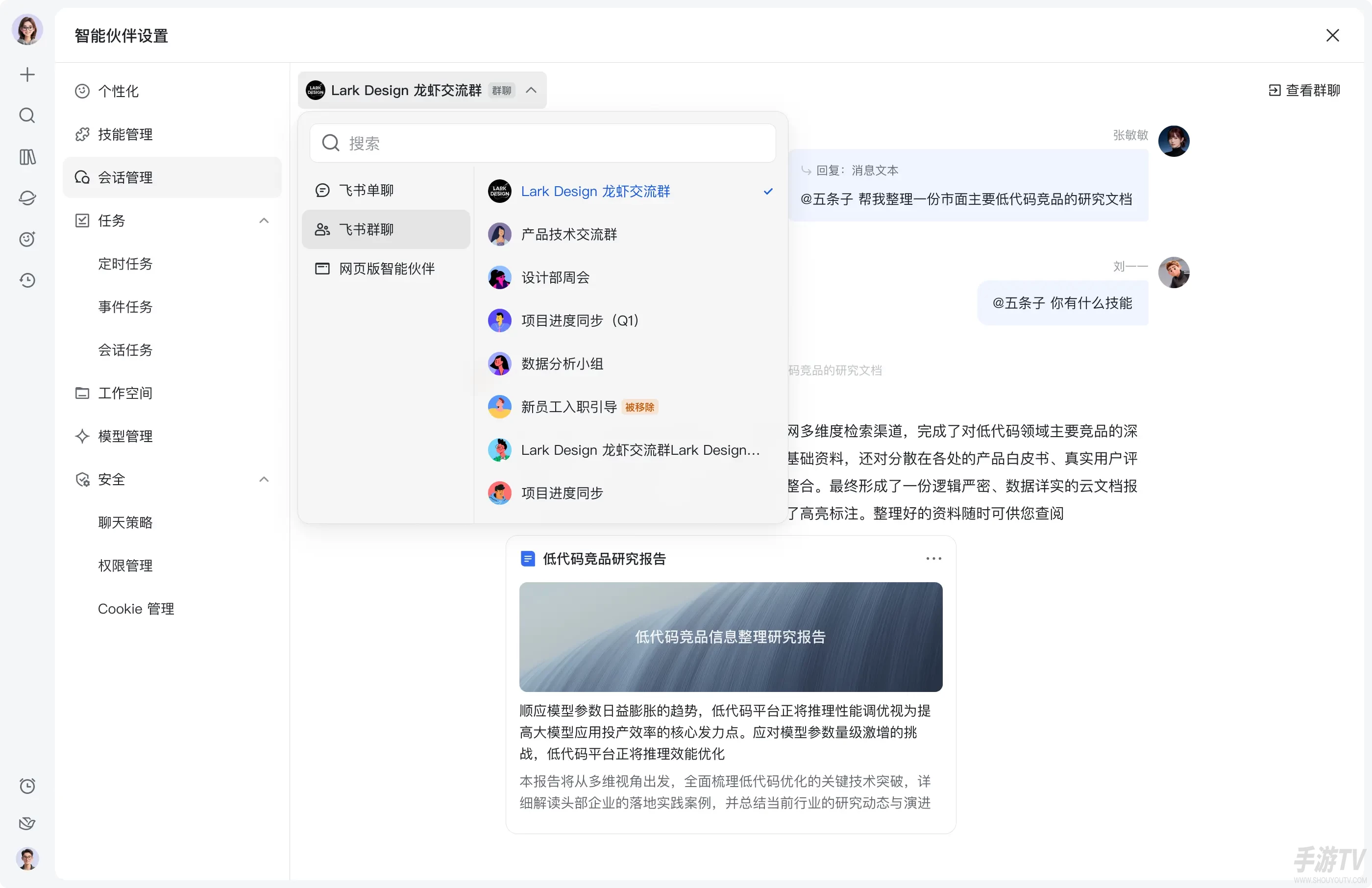This screenshot has height=888, width=1372.
Task: Click the plus icon in the left rail
Action: [27, 74]
